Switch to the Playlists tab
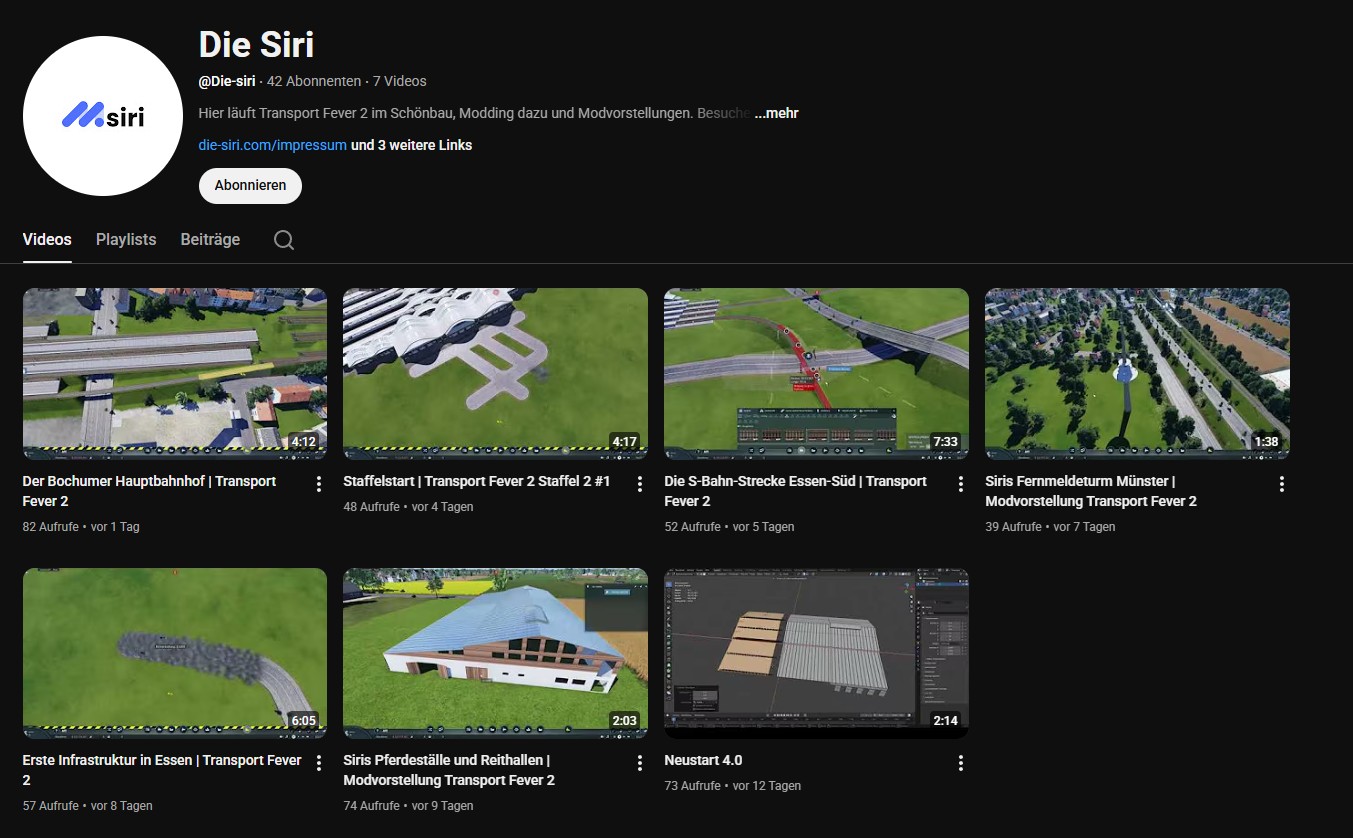This screenshot has height=838, width=1353. pyautogui.click(x=126, y=240)
